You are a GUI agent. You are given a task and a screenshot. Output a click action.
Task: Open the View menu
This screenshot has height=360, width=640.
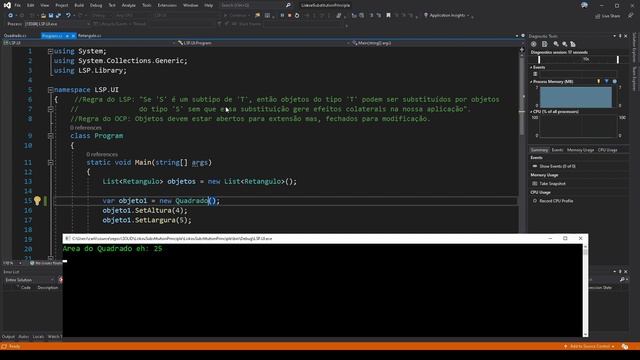click(44, 5)
